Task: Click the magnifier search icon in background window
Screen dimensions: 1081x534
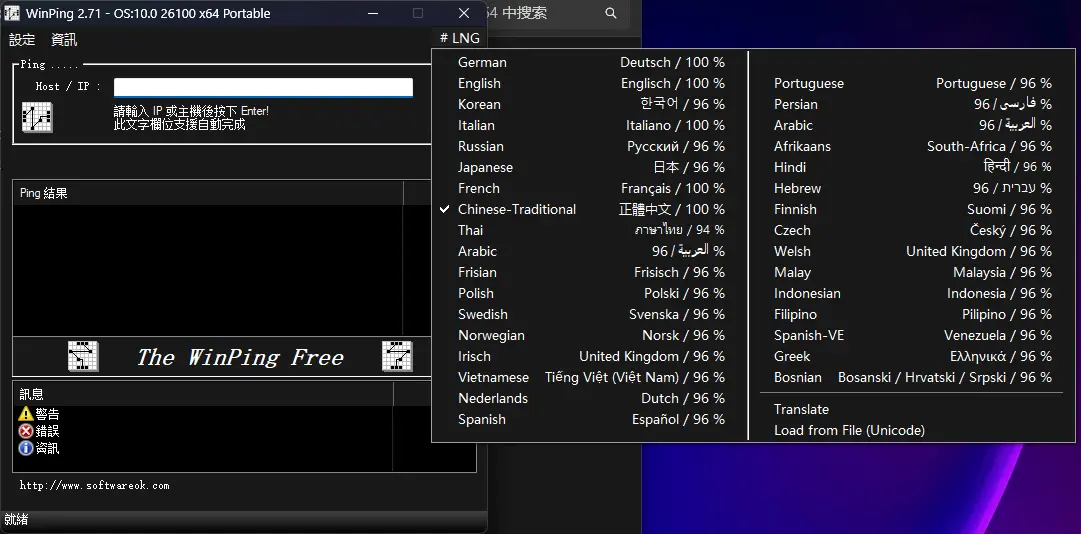Action: [x=610, y=13]
